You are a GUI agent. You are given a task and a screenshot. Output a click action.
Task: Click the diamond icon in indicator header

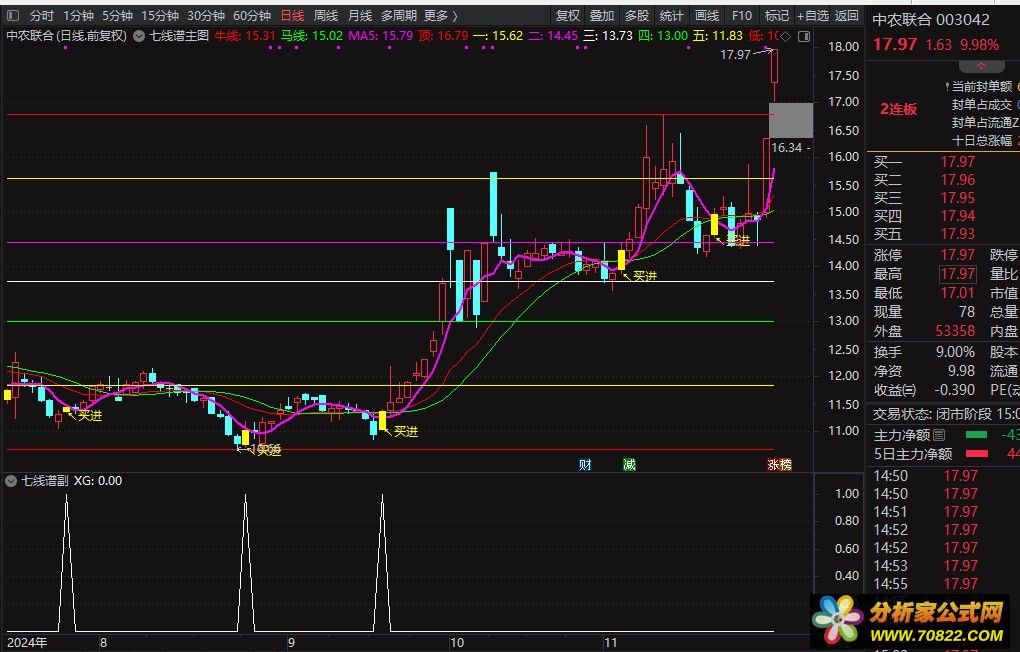tap(786, 36)
